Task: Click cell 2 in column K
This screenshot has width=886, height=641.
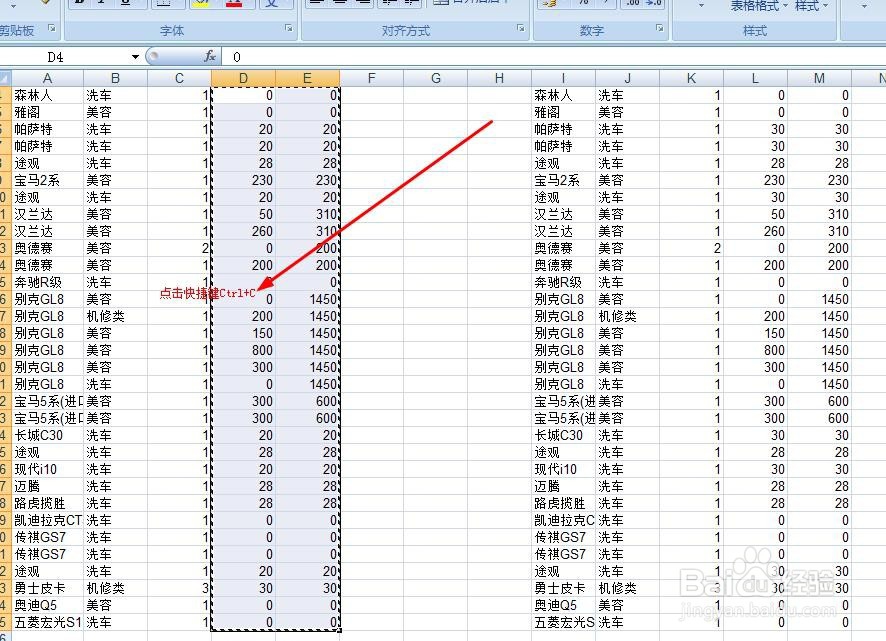Action: (x=691, y=248)
